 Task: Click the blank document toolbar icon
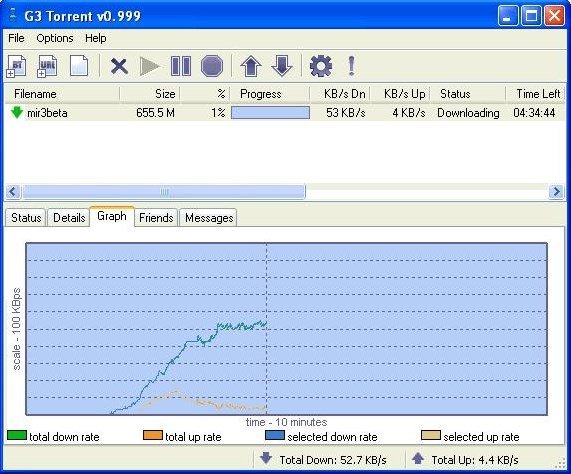point(79,66)
